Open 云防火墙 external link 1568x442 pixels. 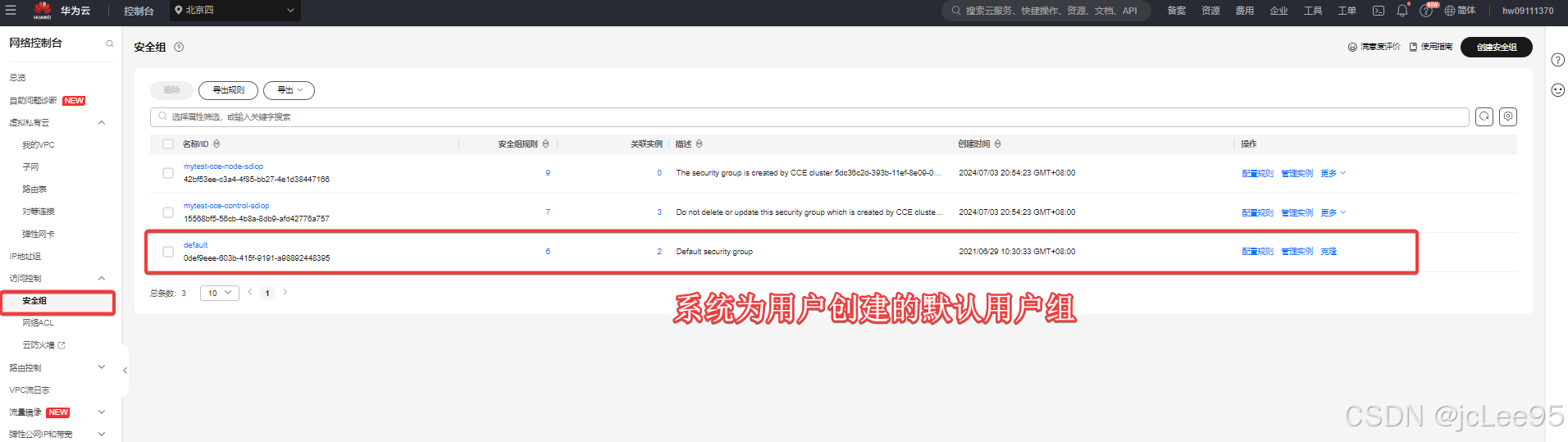[x=43, y=345]
